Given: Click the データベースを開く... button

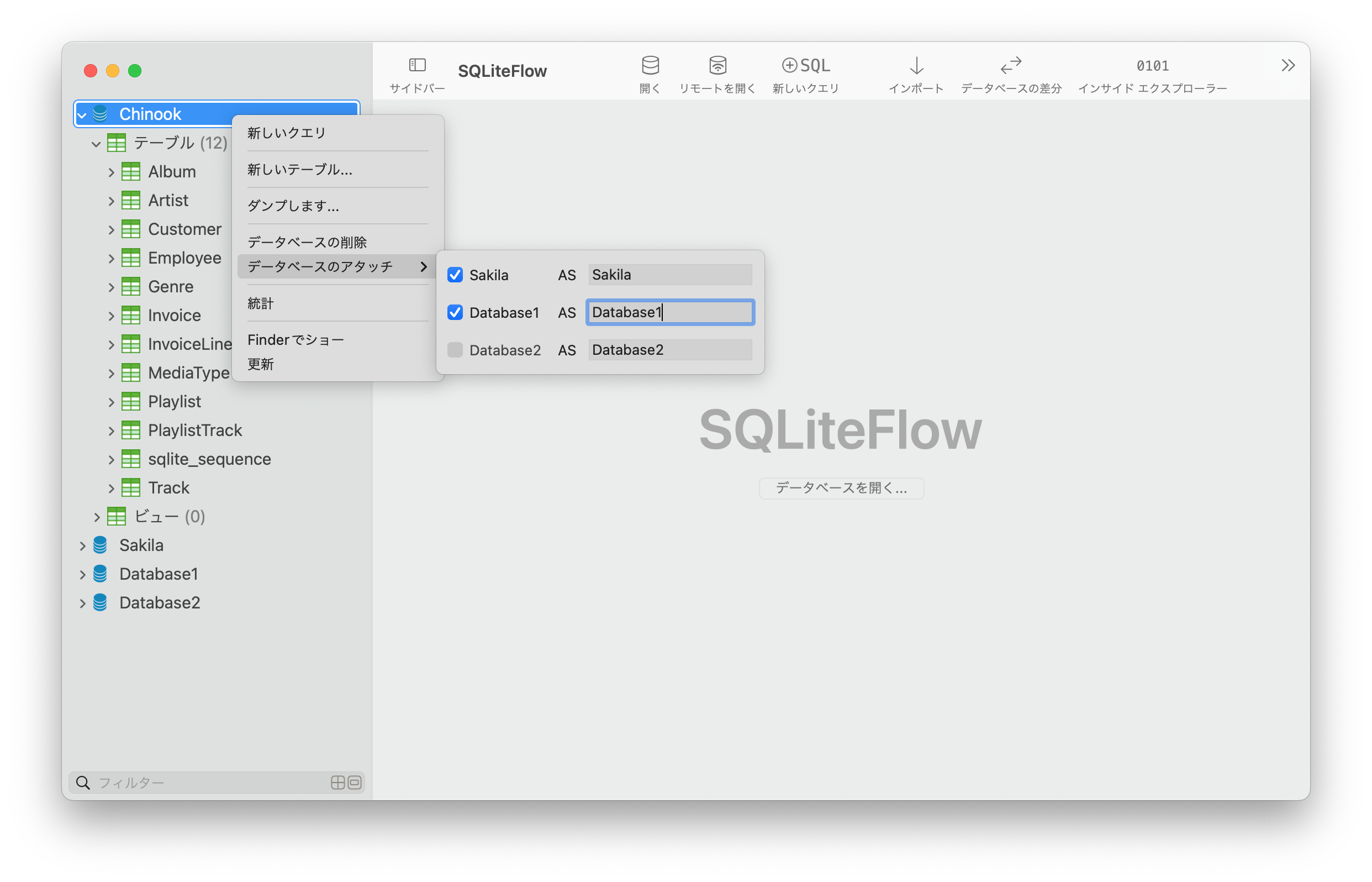Looking at the screenshot, I should tap(841, 487).
